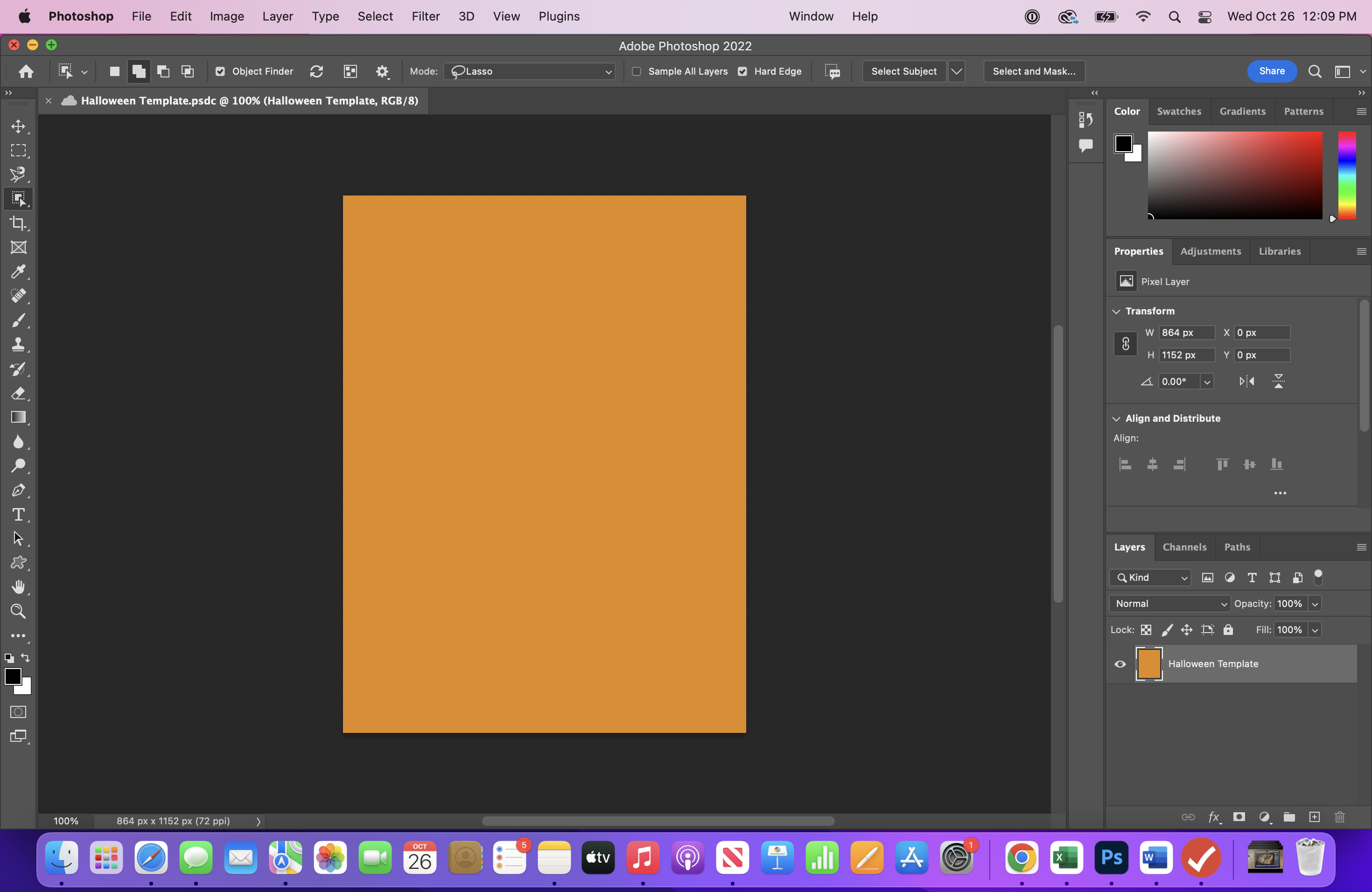Screen dimensions: 1372x892
Task: Select the Crop tool
Action: (18, 223)
